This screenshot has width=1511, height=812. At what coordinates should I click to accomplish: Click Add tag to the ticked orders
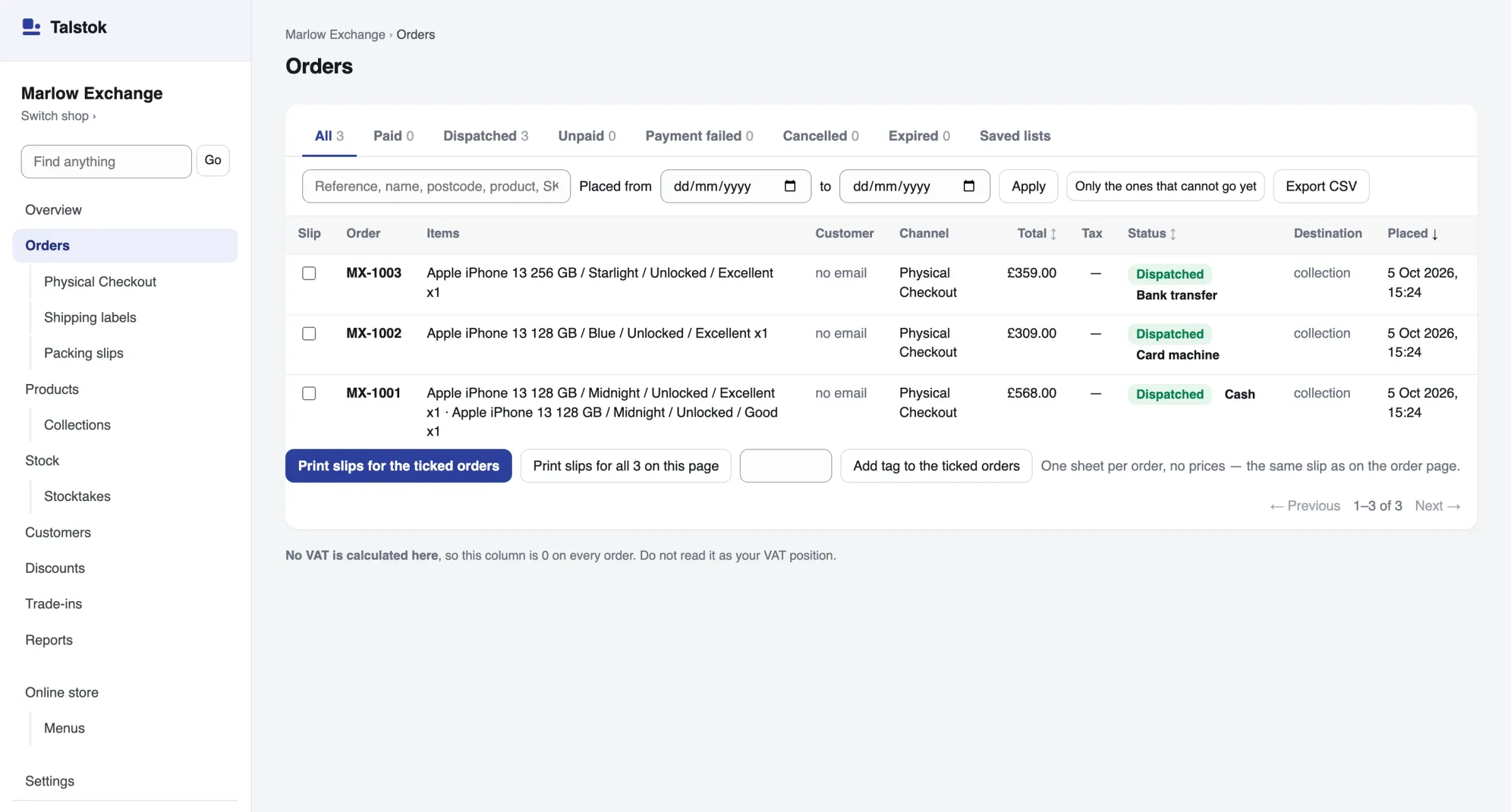[936, 466]
